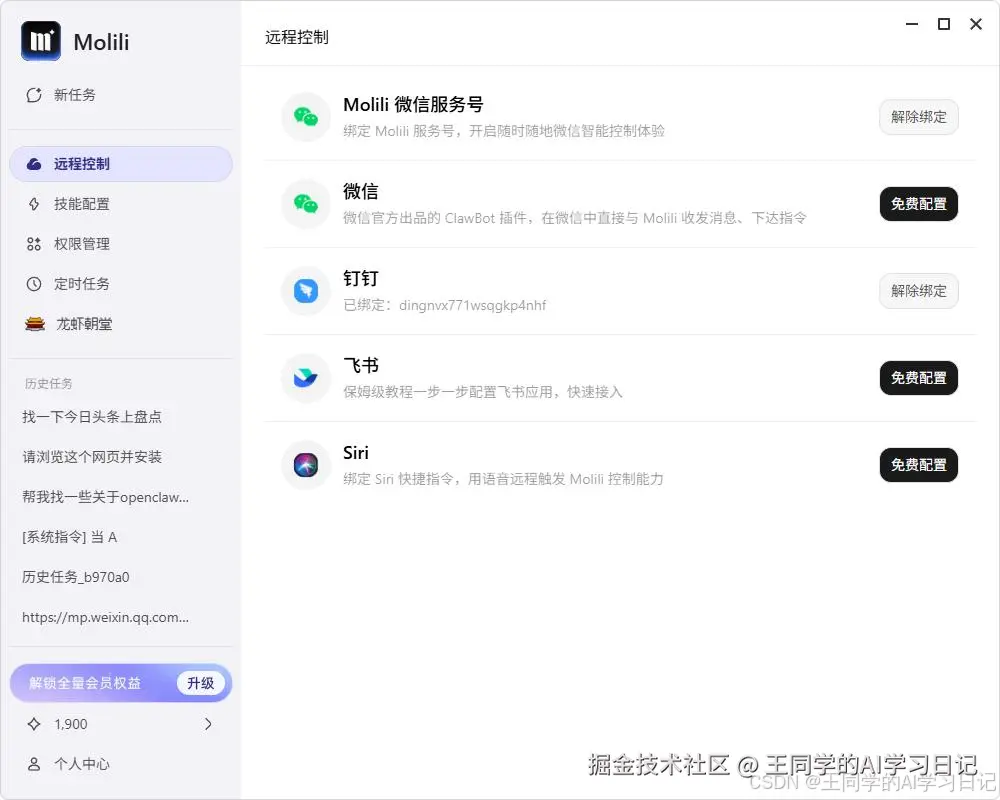1000x800 pixels.
Task: Open history task [系统指令] 当 A
Action: point(70,537)
